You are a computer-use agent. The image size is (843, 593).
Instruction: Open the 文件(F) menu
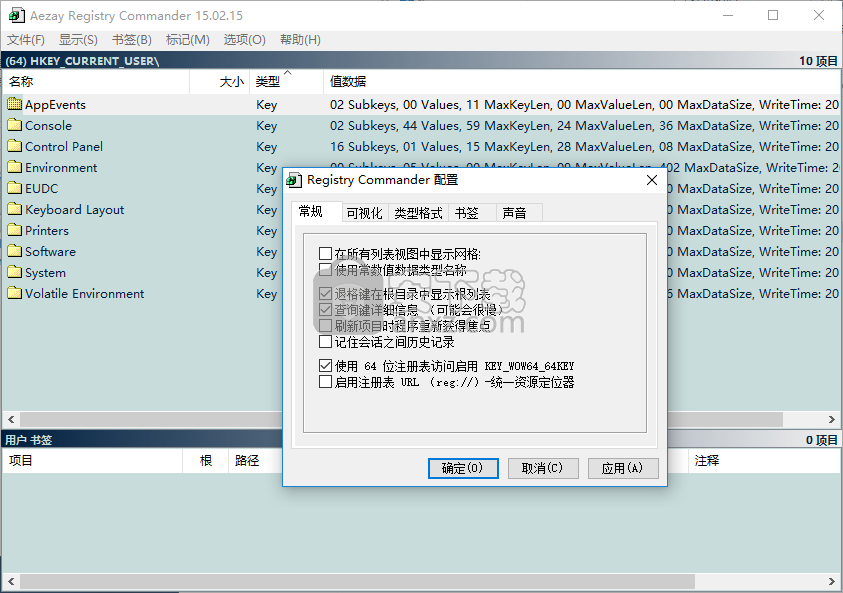[26, 40]
